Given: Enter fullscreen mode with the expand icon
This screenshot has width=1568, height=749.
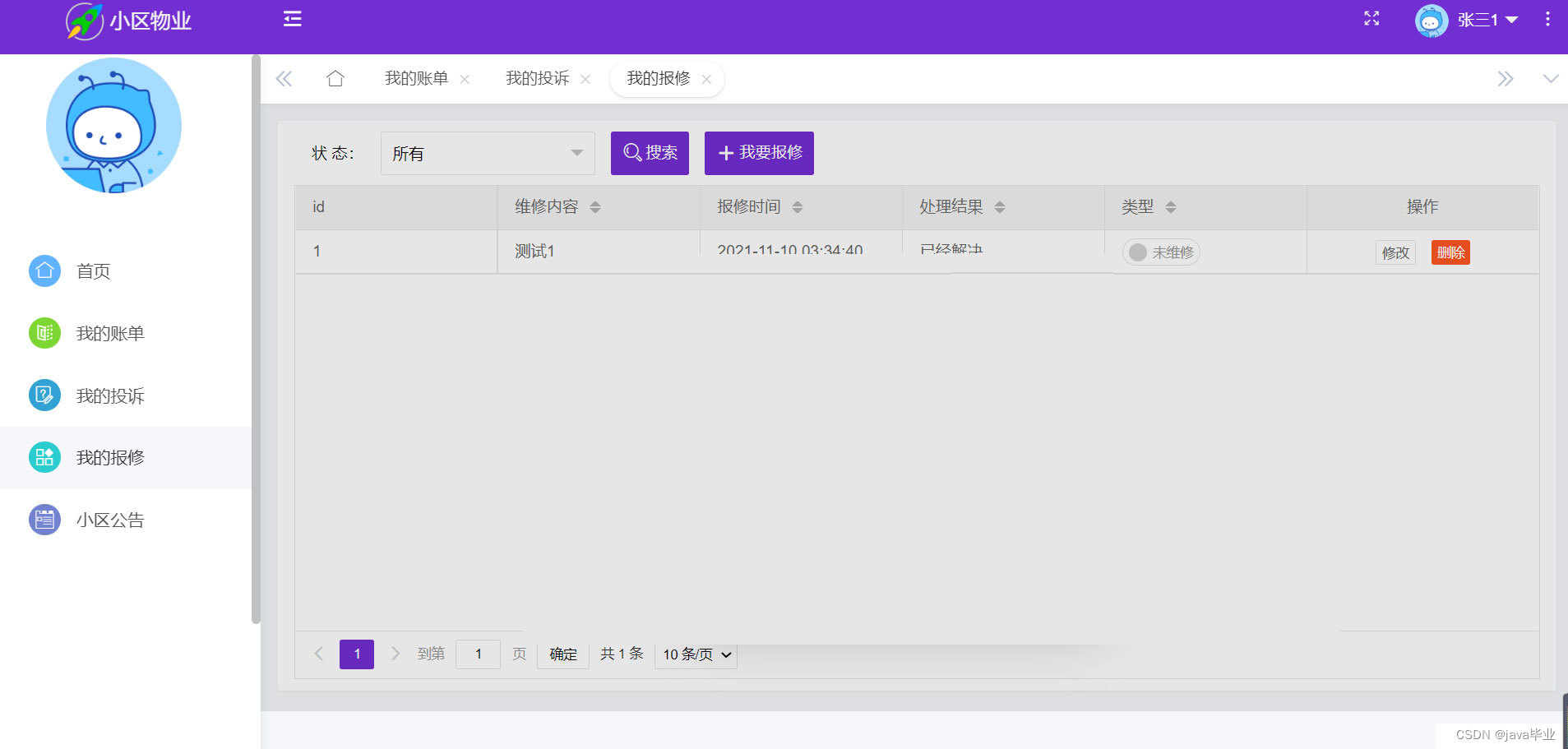Looking at the screenshot, I should [1371, 19].
